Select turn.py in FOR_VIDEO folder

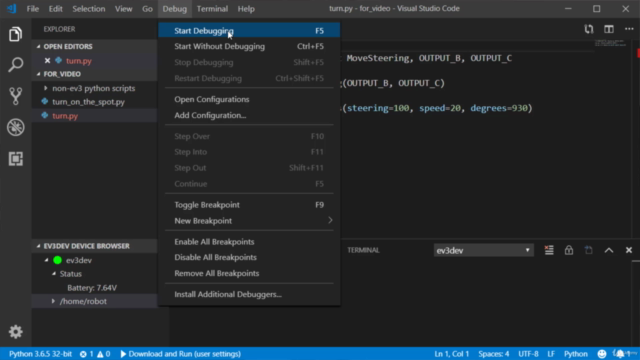[x=95, y=116]
